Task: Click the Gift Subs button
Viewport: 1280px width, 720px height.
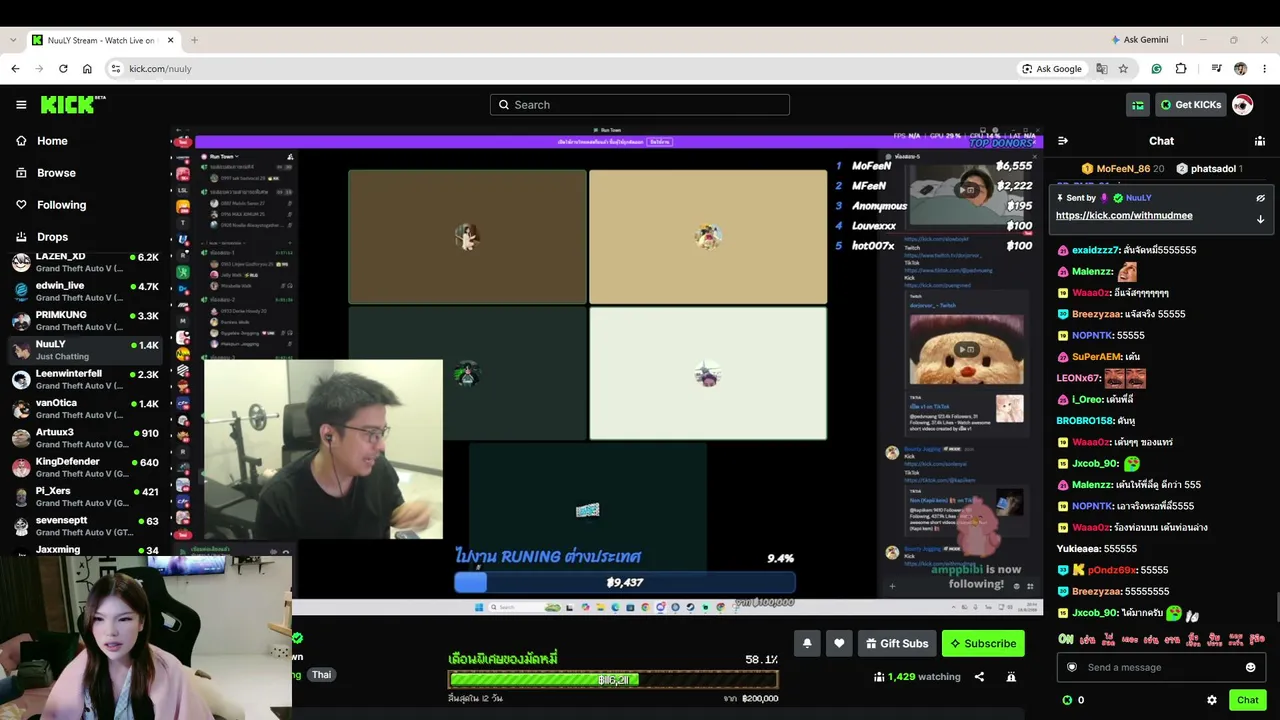Action: (897, 643)
